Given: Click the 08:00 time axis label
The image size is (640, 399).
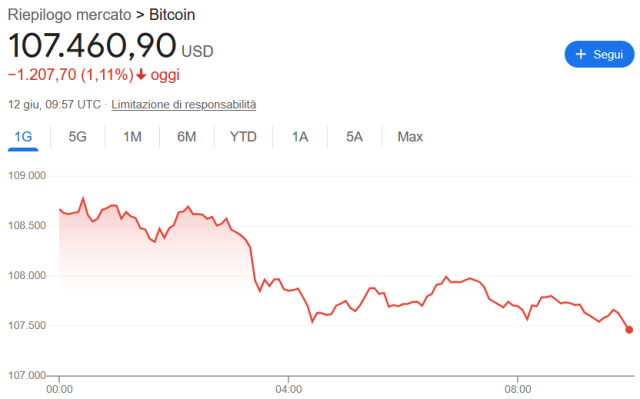Looking at the screenshot, I should pos(518,390).
